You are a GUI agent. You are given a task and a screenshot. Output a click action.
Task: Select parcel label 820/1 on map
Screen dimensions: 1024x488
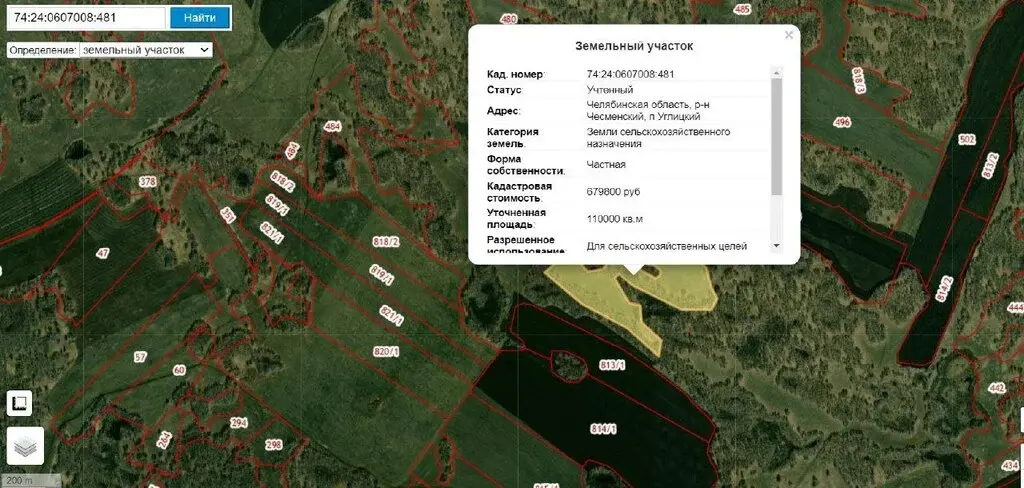[385, 351]
